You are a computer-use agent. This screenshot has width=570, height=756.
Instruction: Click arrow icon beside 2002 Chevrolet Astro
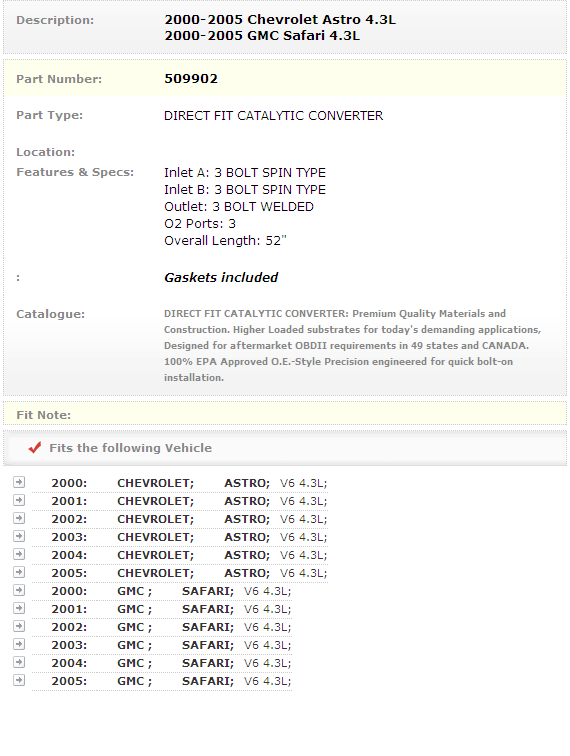(19, 518)
